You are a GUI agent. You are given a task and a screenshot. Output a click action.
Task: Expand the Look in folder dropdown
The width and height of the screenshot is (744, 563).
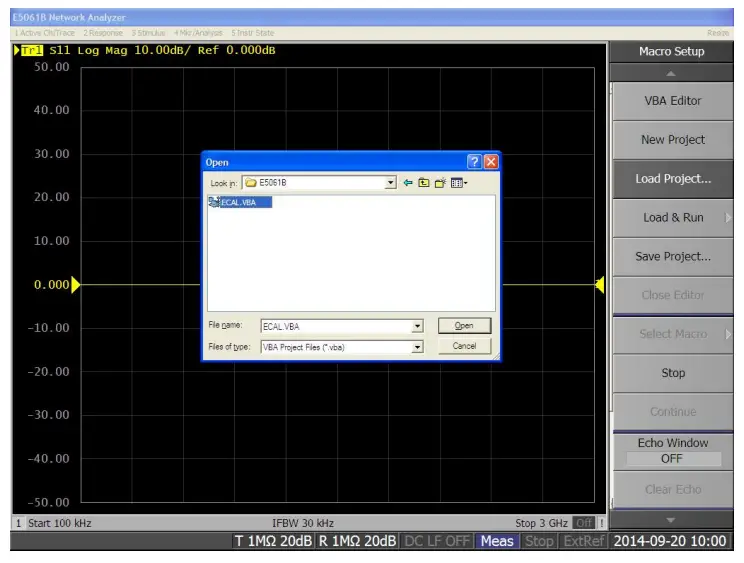pos(390,183)
